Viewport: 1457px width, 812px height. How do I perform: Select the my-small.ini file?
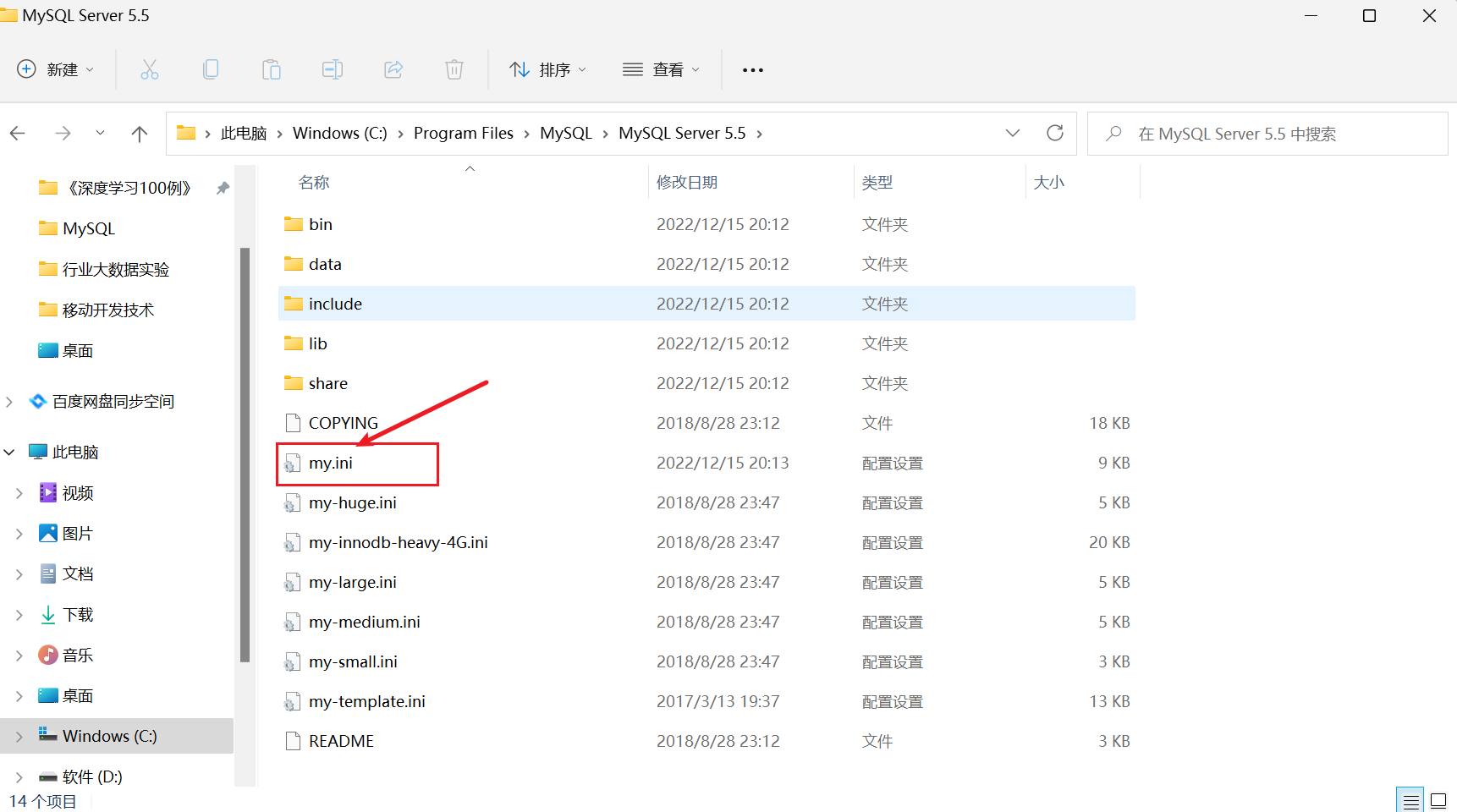[x=707, y=661]
